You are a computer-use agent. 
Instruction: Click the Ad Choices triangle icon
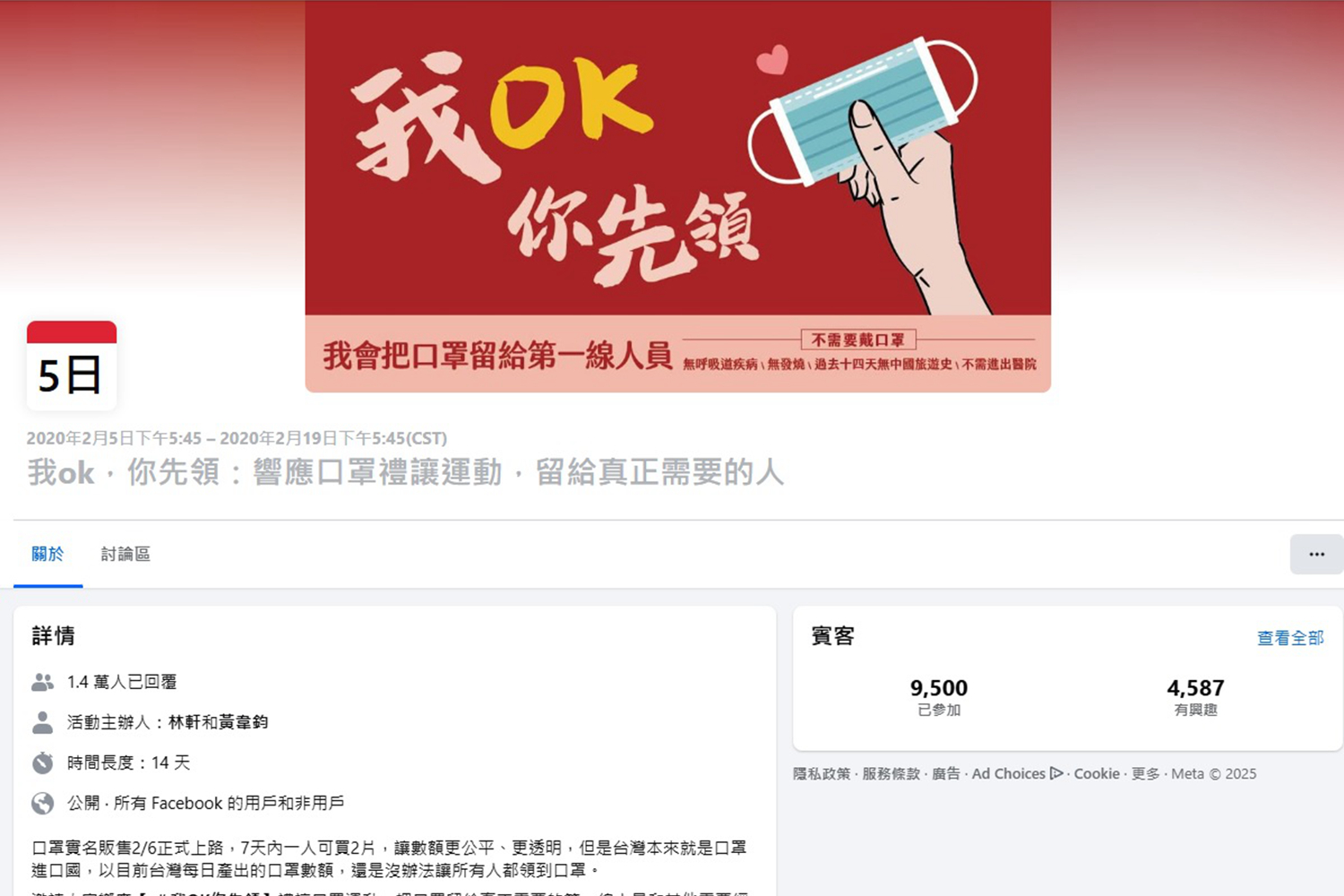click(x=1056, y=773)
